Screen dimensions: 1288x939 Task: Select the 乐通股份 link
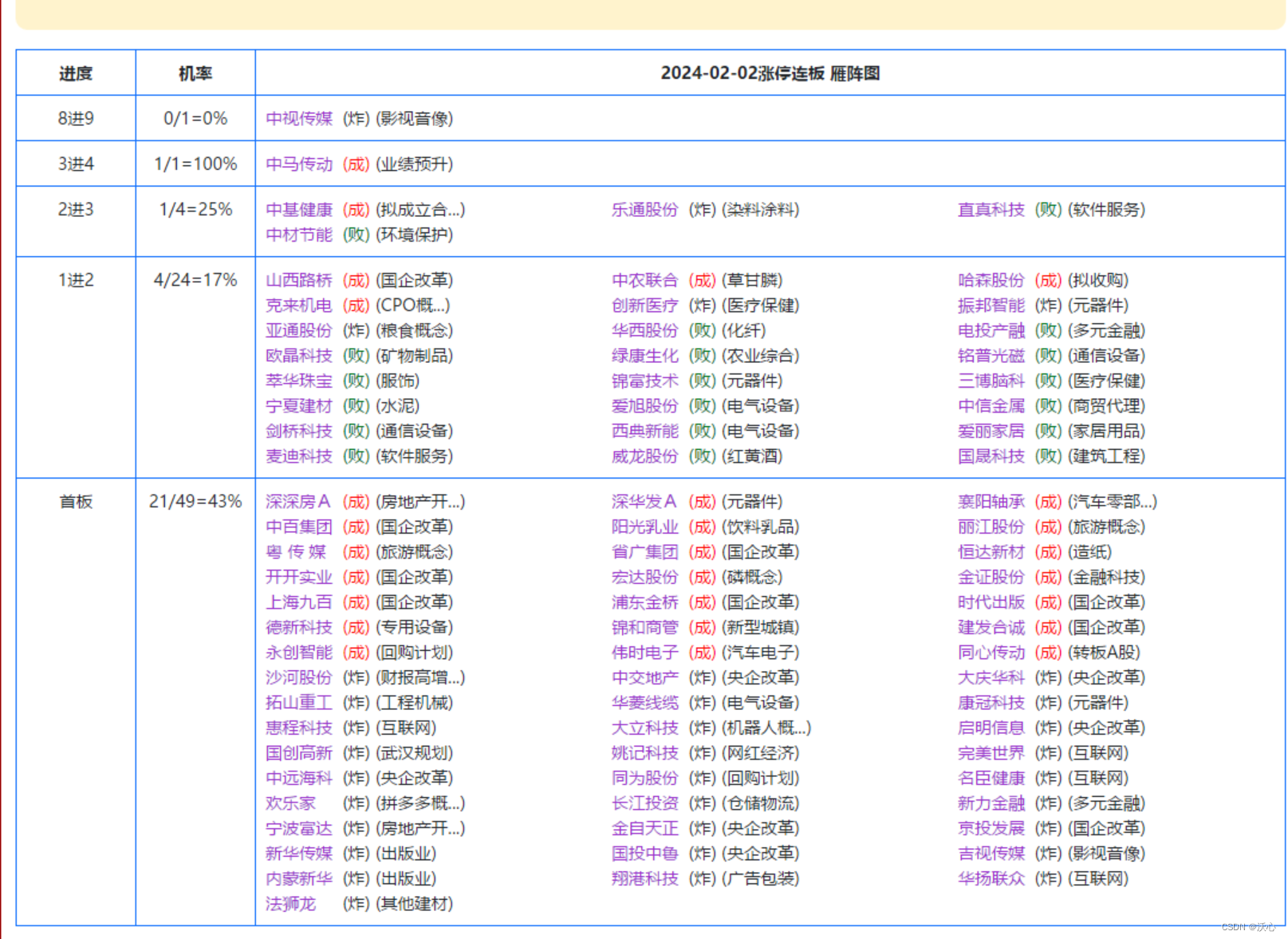[x=645, y=210]
